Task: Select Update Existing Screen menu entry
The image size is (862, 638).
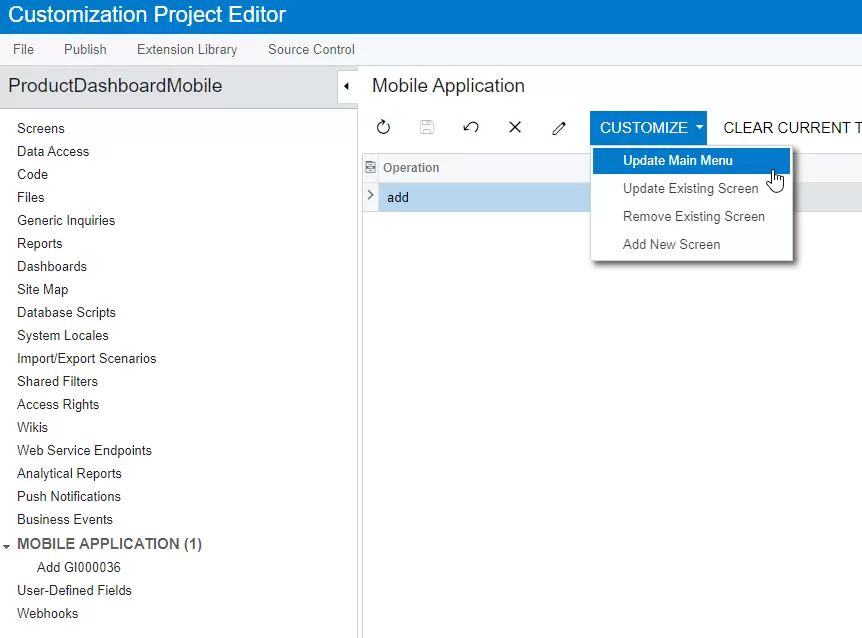Action: [x=690, y=188]
